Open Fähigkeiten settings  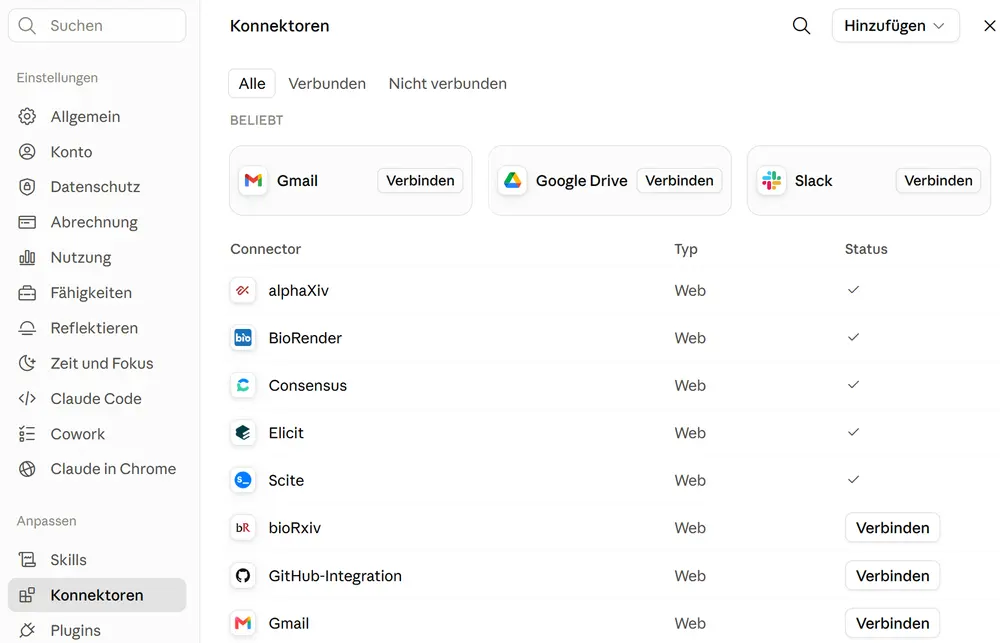coord(97,293)
